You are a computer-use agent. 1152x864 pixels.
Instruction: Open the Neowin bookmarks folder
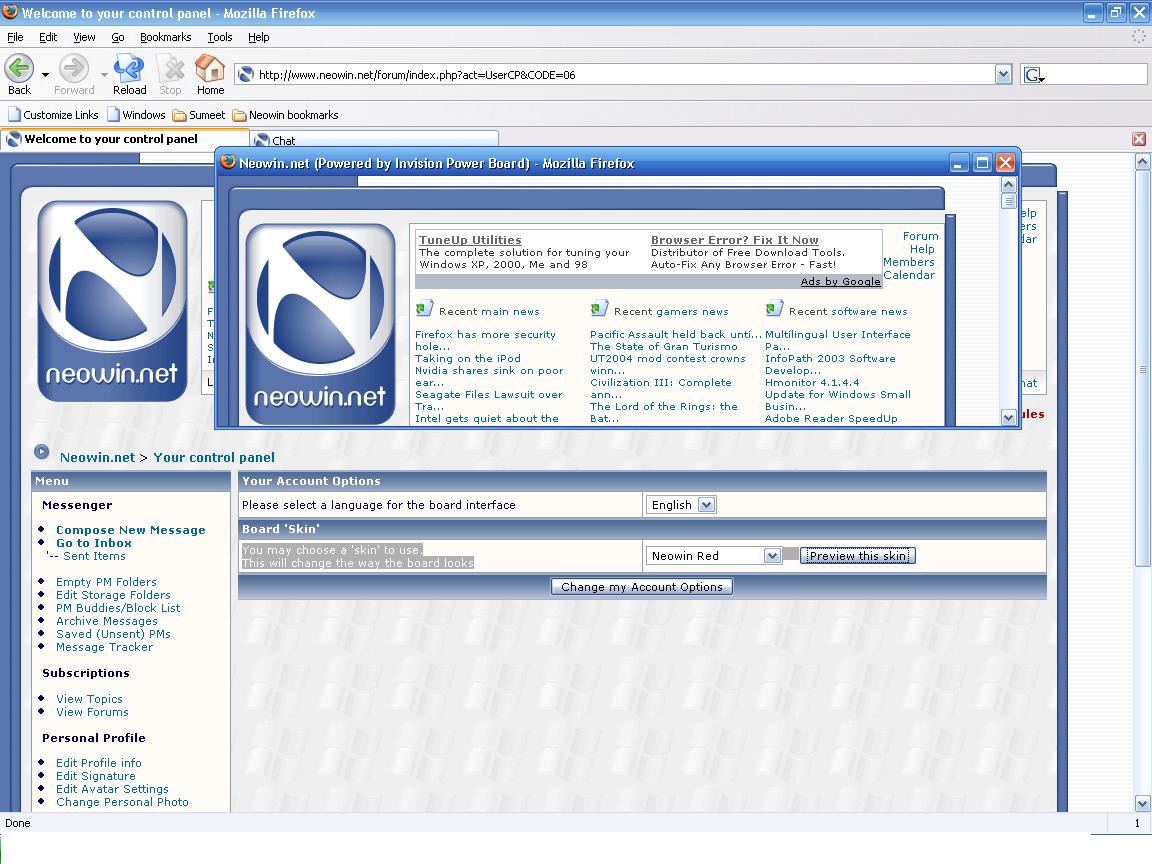285,115
